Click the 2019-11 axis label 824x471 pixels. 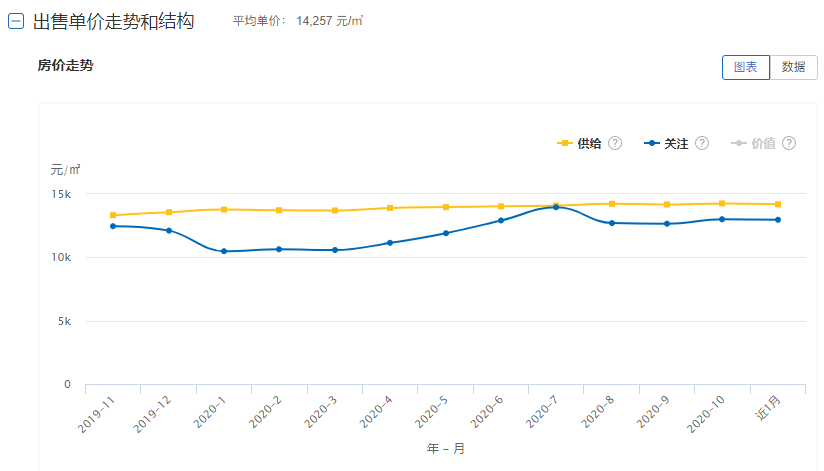point(96,415)
